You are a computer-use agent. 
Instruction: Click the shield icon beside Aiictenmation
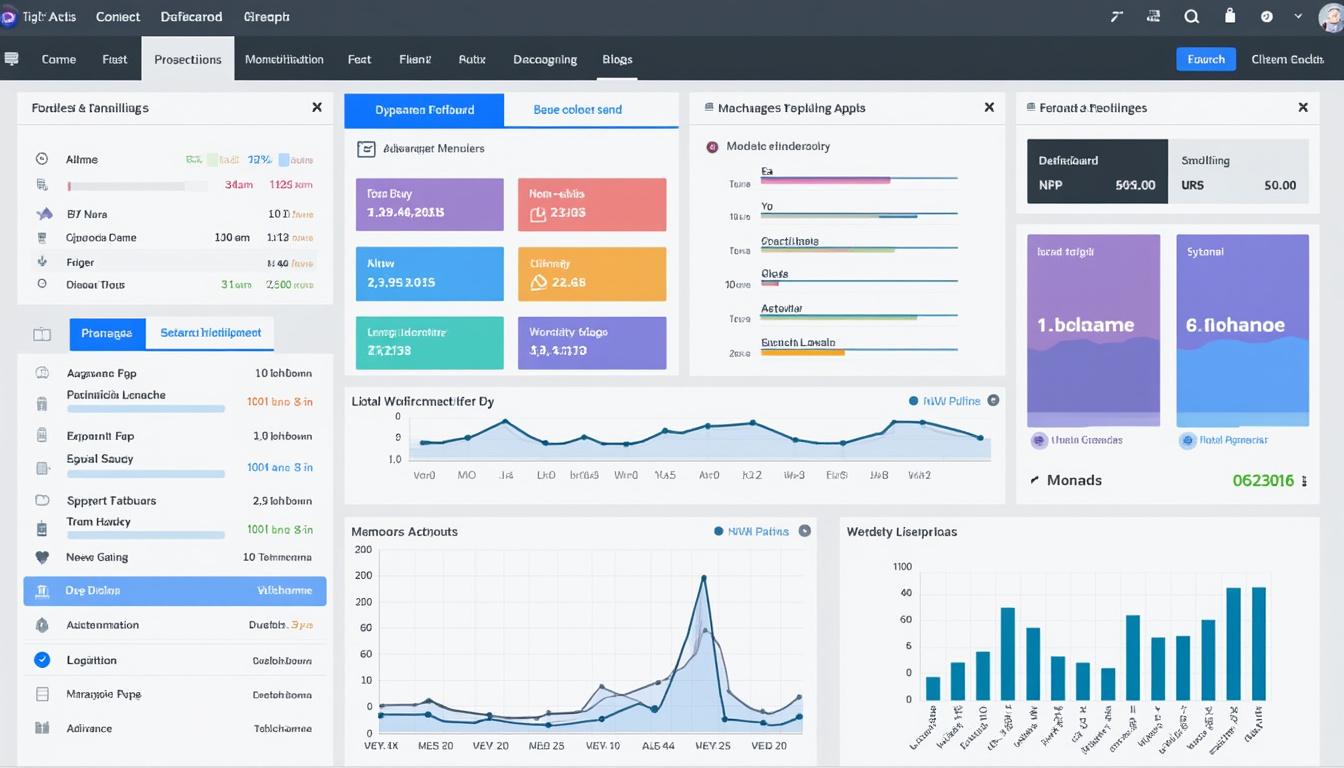(x=42, y=625)
